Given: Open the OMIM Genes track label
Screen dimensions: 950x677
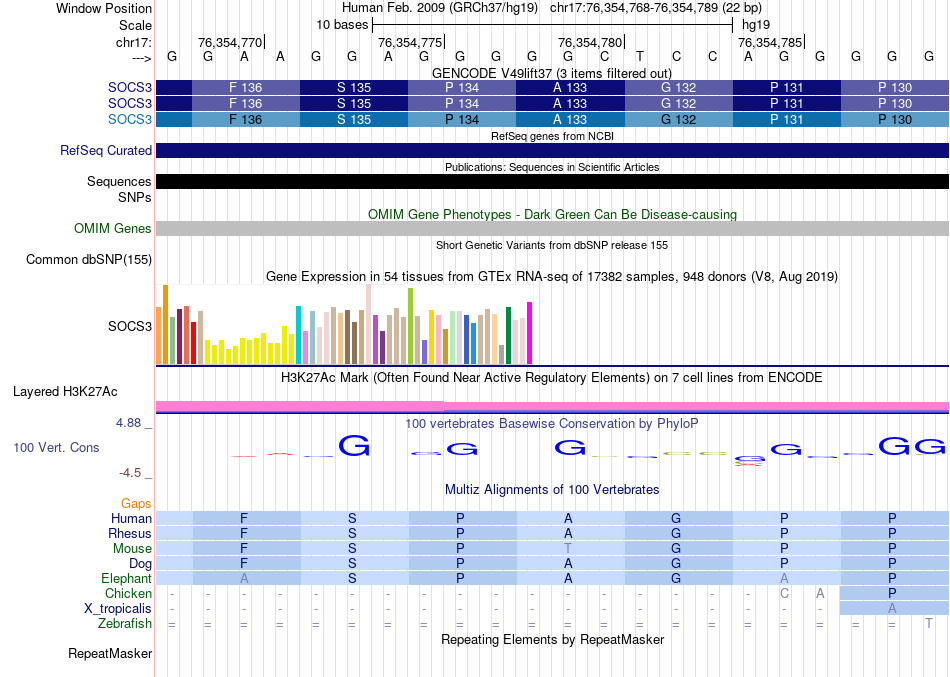Looking at the screenshot, I should (x=112, y=228).
